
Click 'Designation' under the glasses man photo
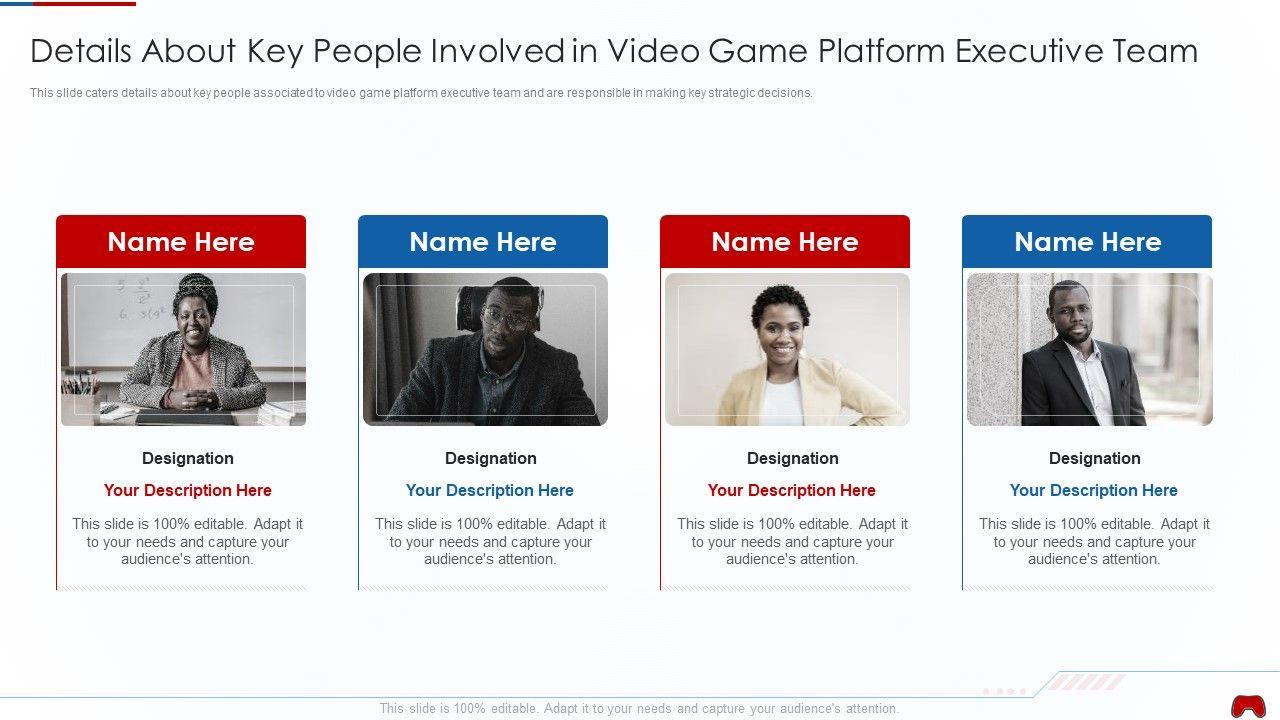[x=491, y=458]
